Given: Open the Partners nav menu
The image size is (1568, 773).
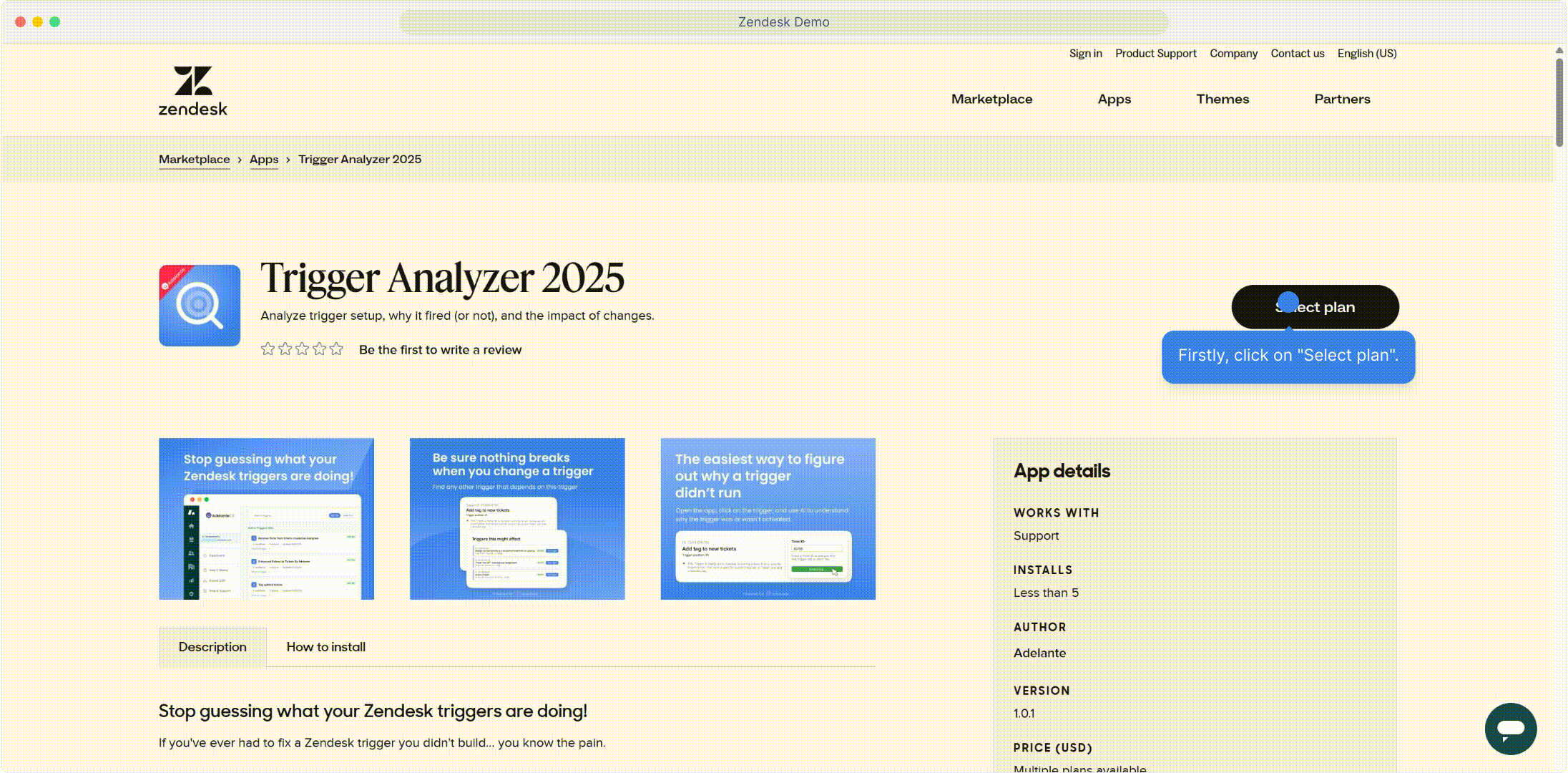Looking at the screenshot, I should (x=1342, y=99).
